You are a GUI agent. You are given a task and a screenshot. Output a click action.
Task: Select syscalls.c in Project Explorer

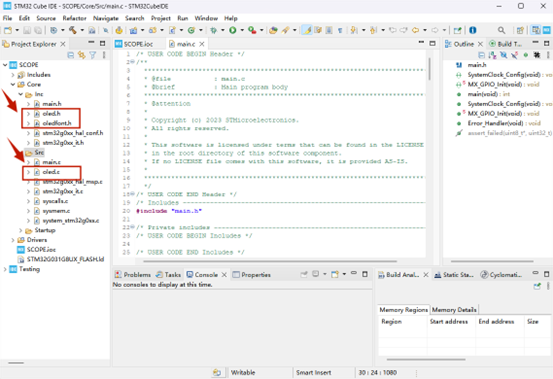pos(55,201)
